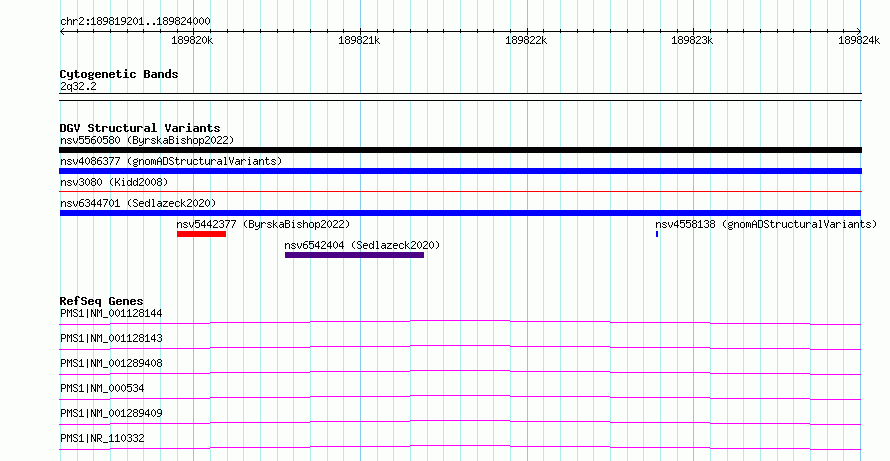890x461 pixels.
Task: Click the 189823k ruler tick label
Action: coord(692,40)
